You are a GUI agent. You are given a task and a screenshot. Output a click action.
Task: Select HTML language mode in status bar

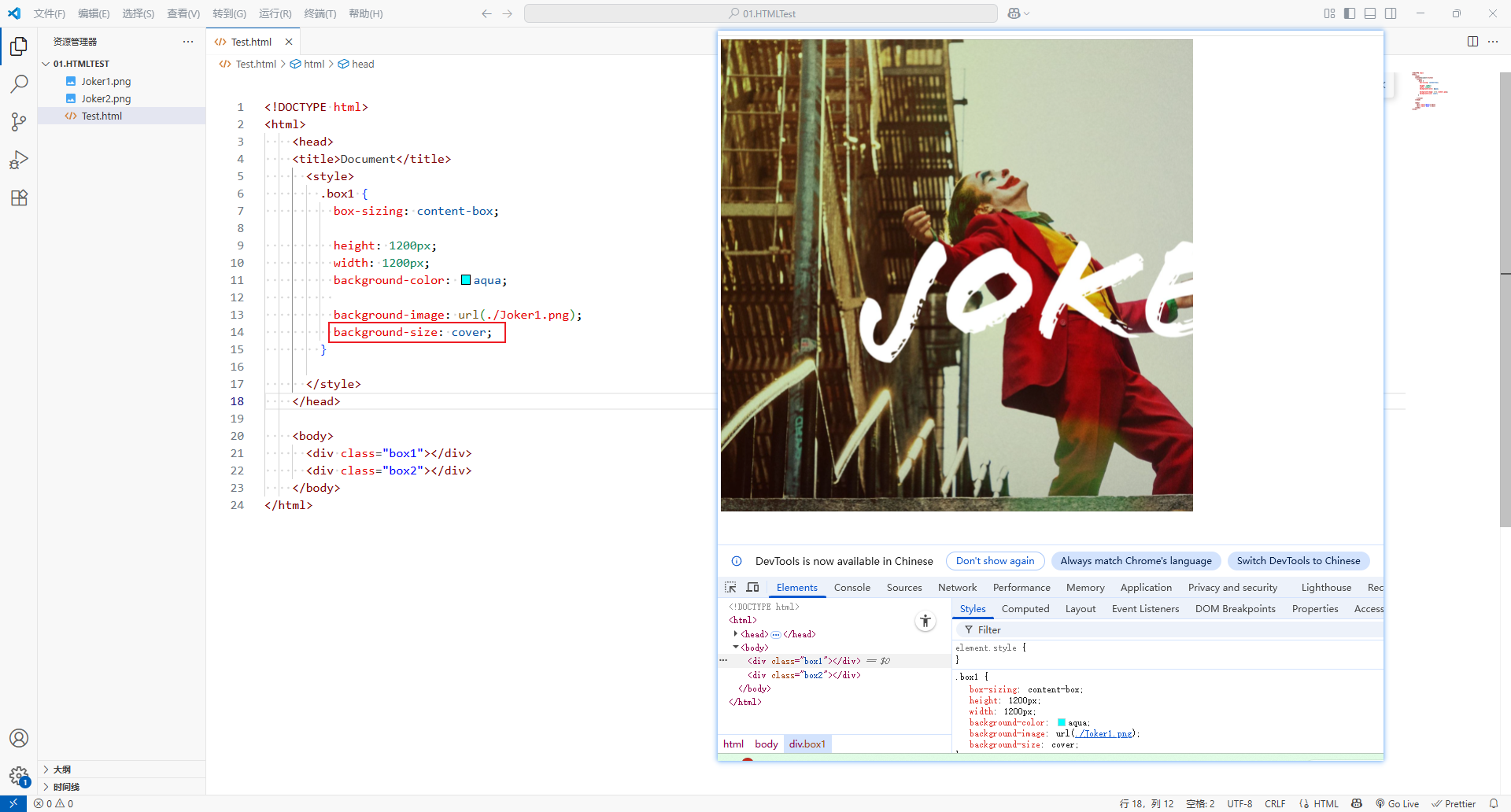click(1326, 803)
